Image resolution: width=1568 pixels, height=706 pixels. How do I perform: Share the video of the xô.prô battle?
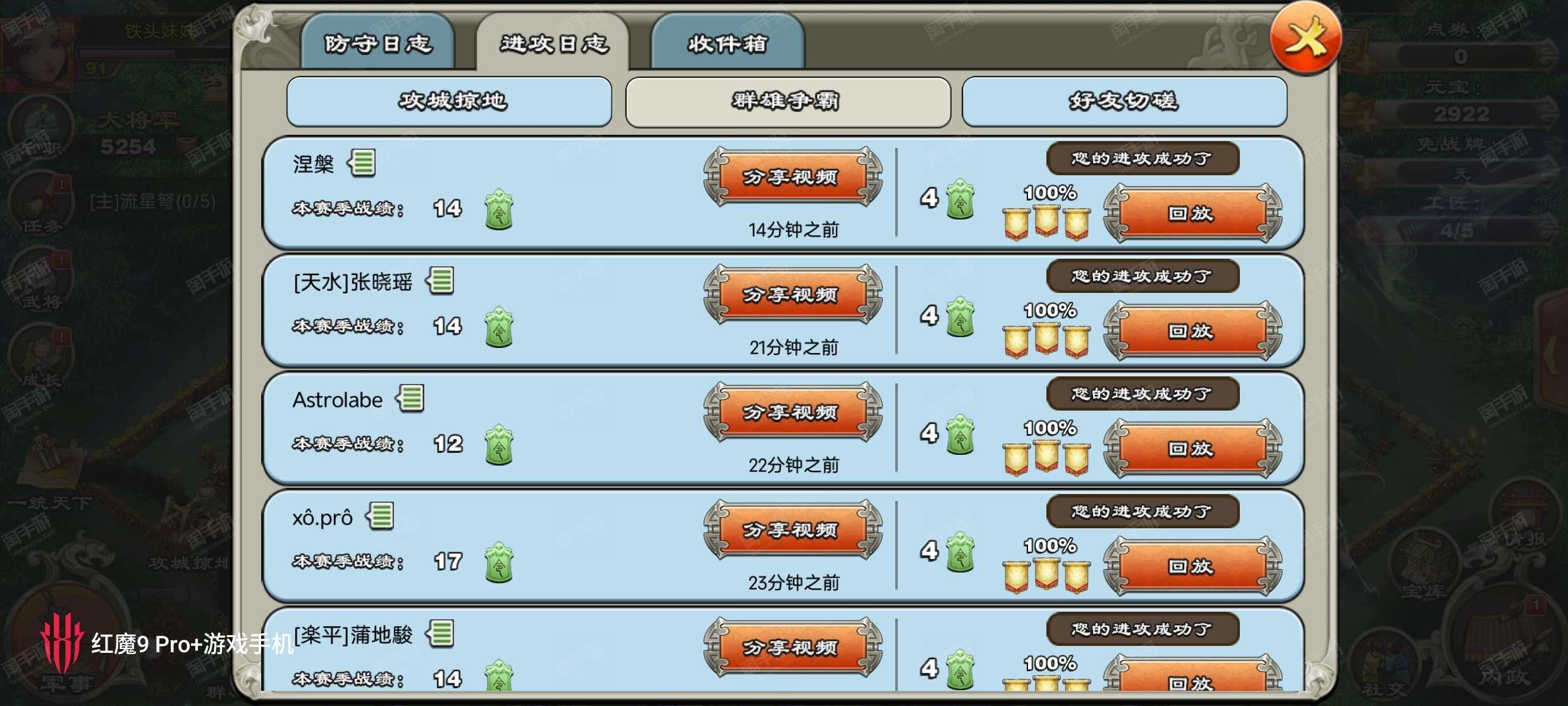point(793,530)
